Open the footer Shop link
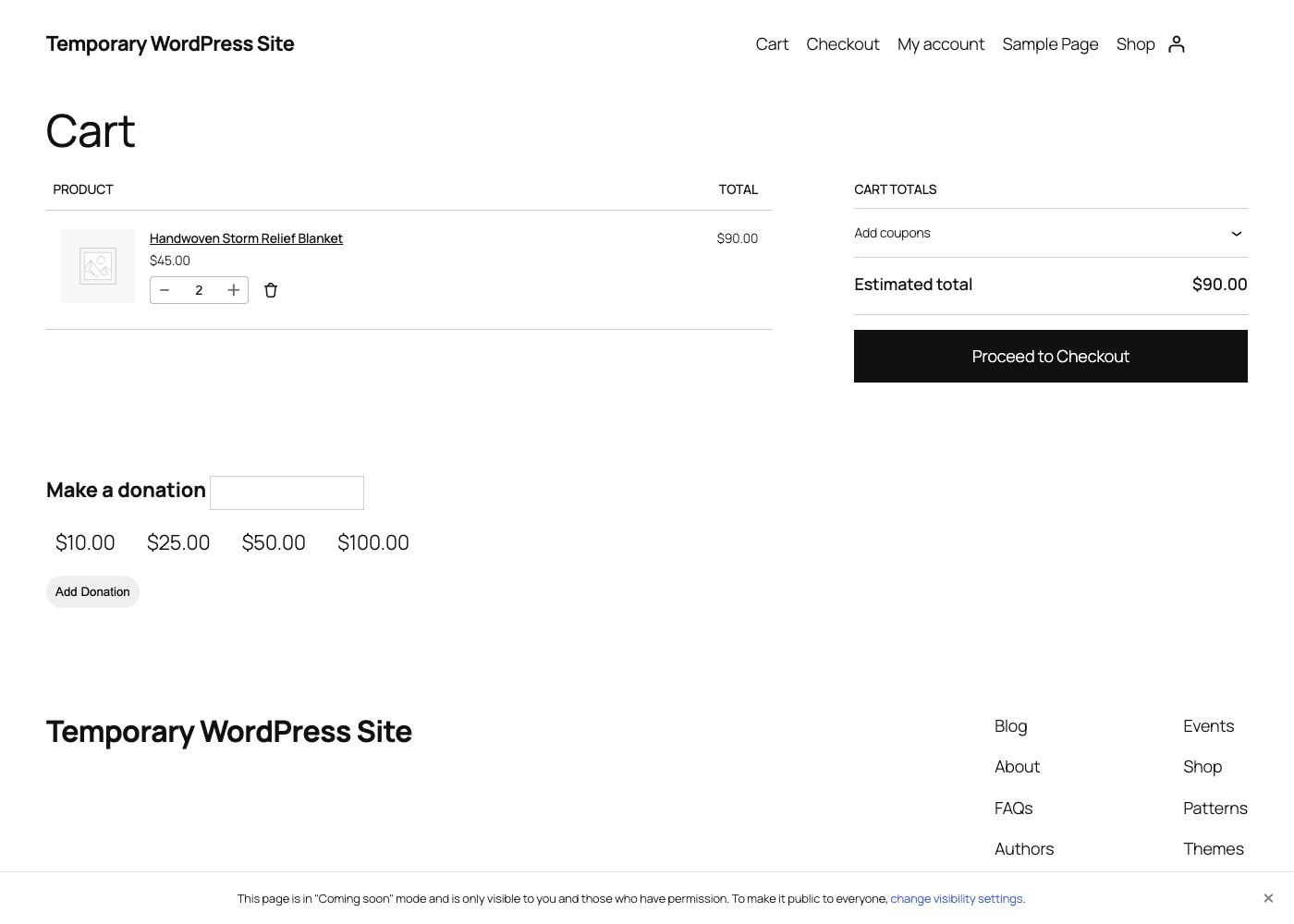The width and height of the screenshot is (1294, 924). (x=1202, y=767)
